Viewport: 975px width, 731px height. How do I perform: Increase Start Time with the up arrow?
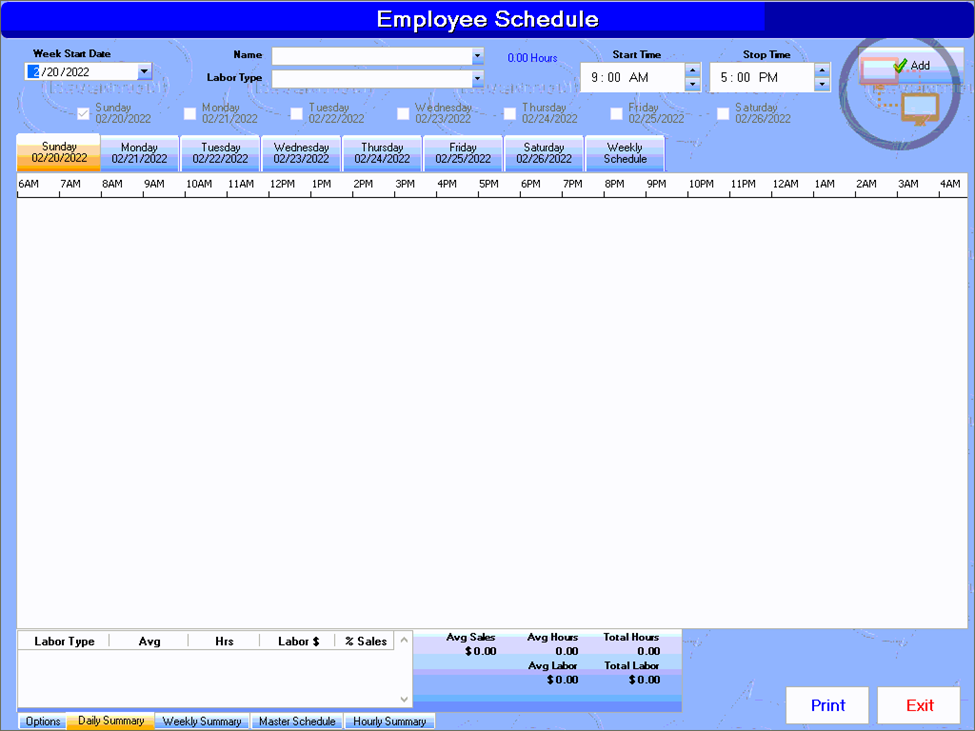(x=692, y=70)
